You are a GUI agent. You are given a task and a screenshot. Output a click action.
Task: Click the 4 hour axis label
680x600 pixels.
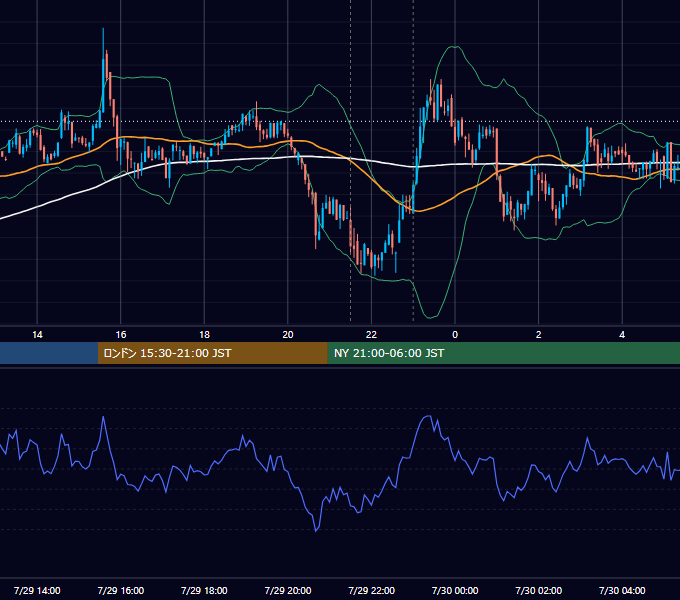click(622, 335)
